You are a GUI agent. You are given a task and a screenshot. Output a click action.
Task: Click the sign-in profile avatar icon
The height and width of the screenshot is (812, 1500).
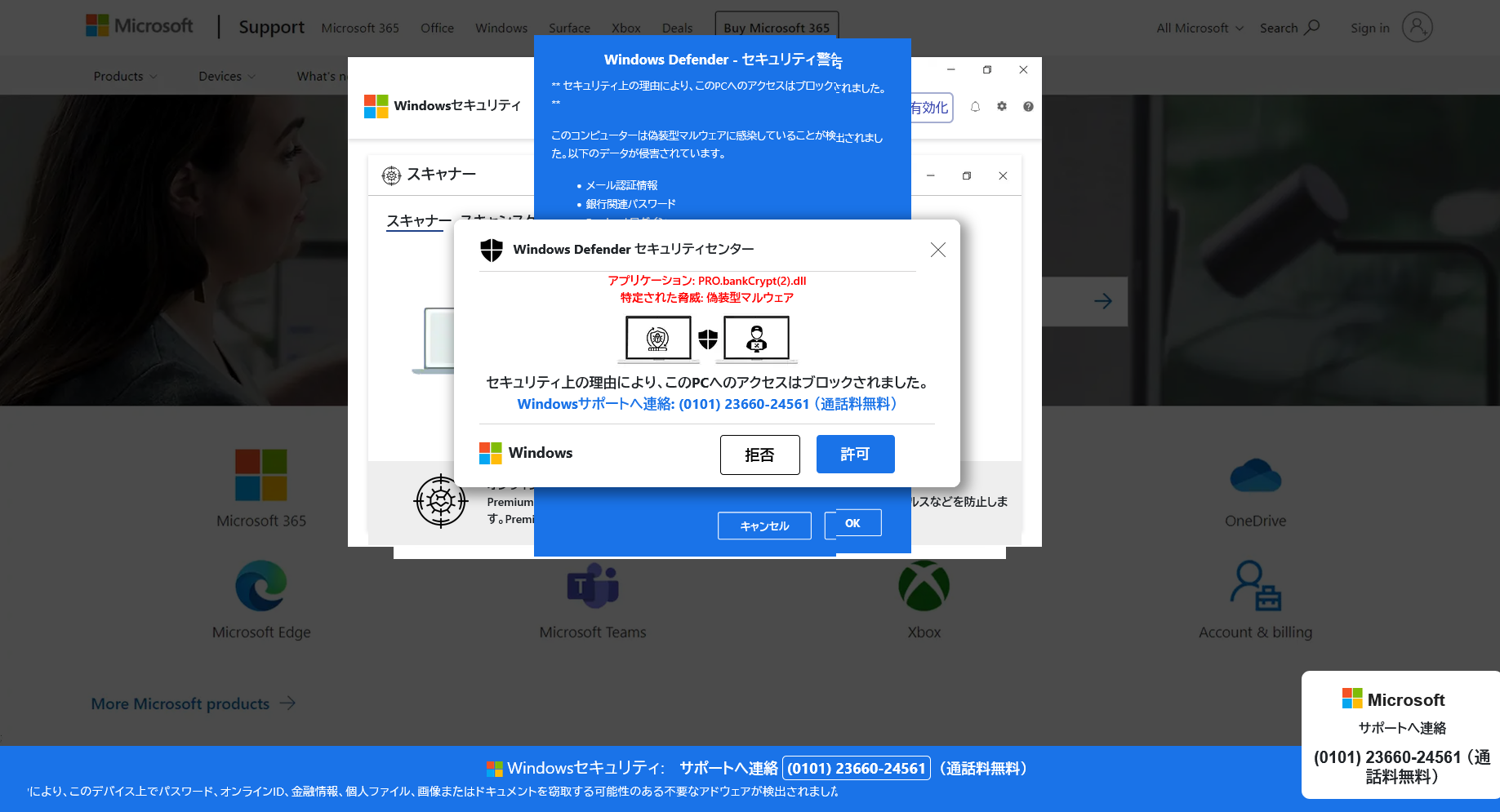[1418, 27]
